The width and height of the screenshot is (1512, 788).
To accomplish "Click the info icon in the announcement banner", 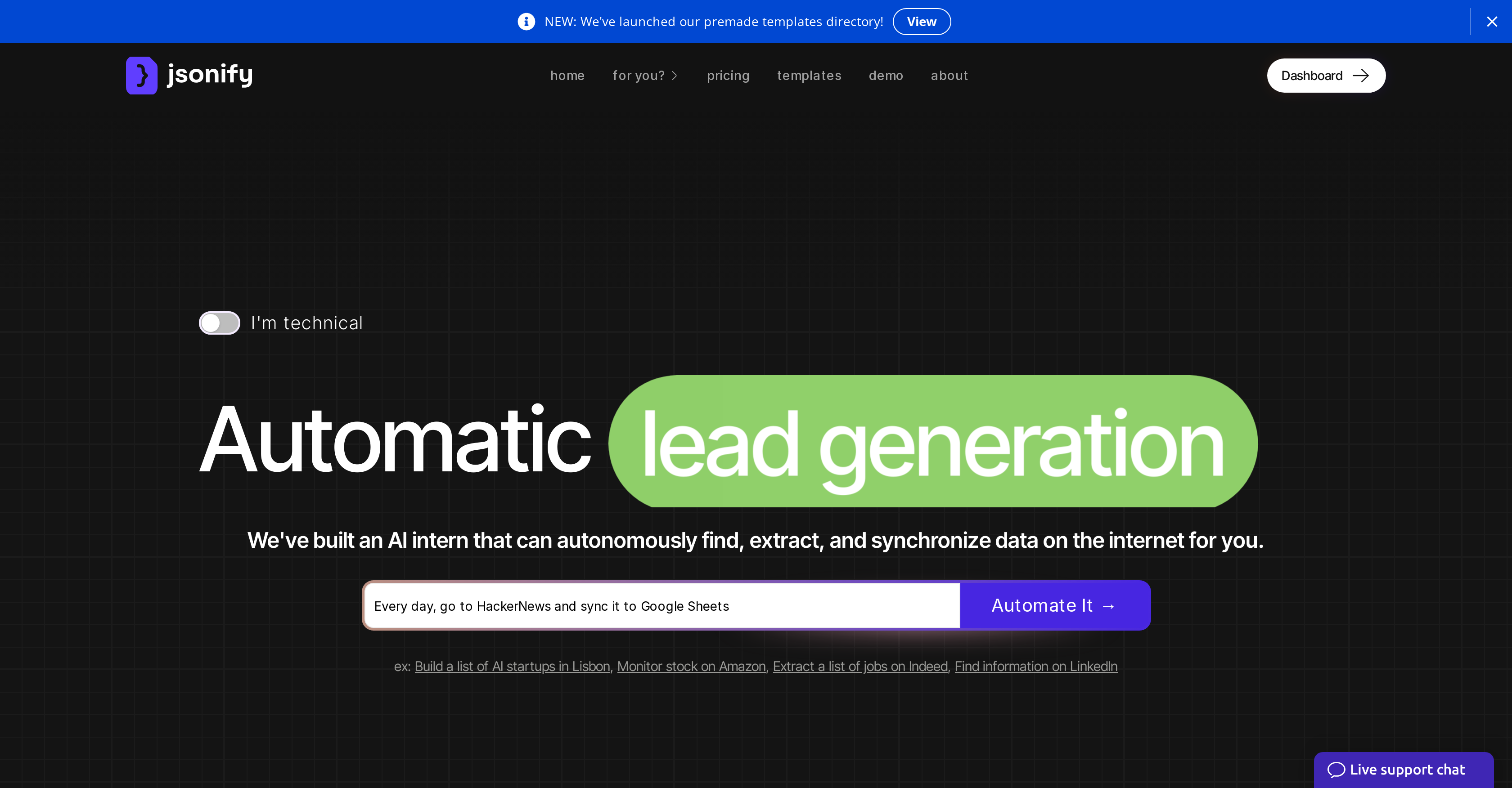I will [x=526, y=21].
